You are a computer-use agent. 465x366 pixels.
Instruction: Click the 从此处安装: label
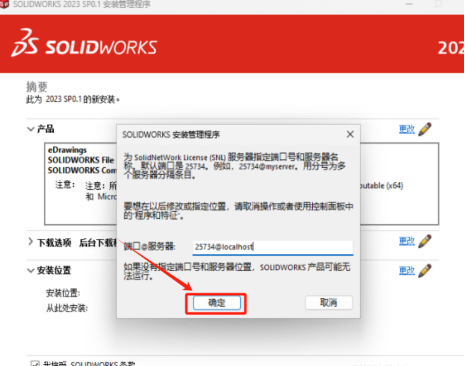[x=67, y=308]
